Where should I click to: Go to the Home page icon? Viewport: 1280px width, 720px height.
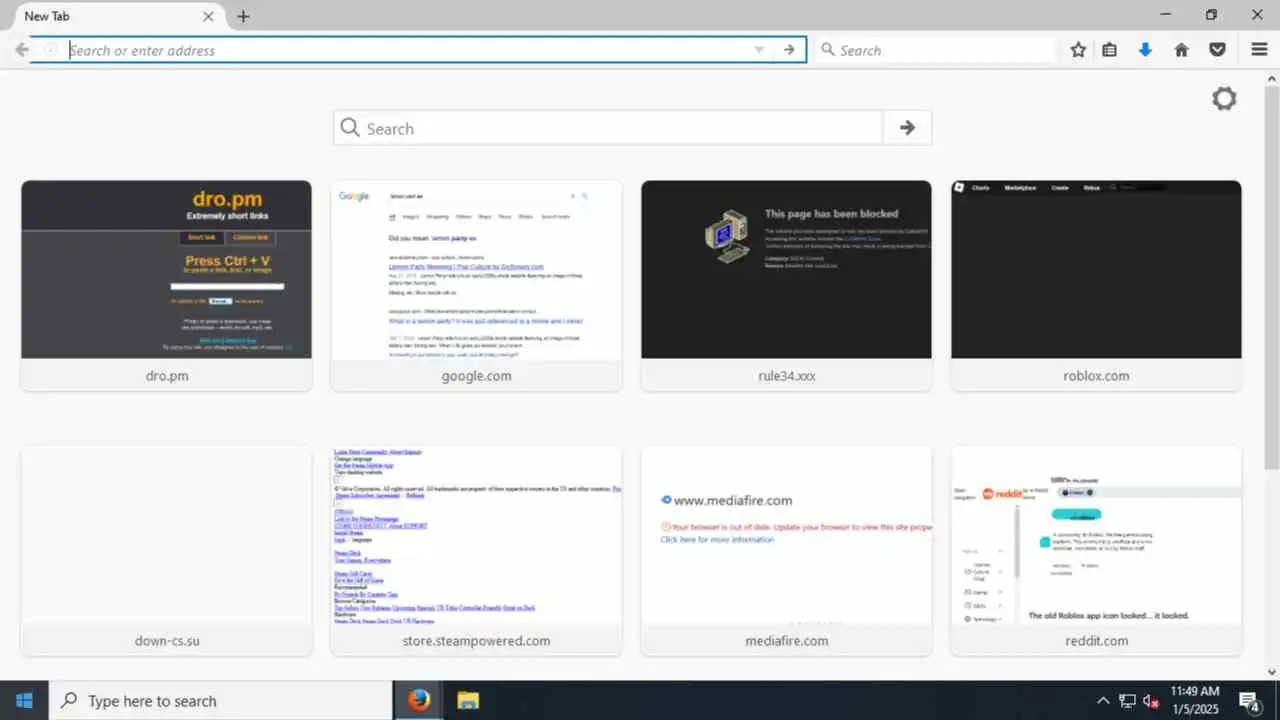1182,50
